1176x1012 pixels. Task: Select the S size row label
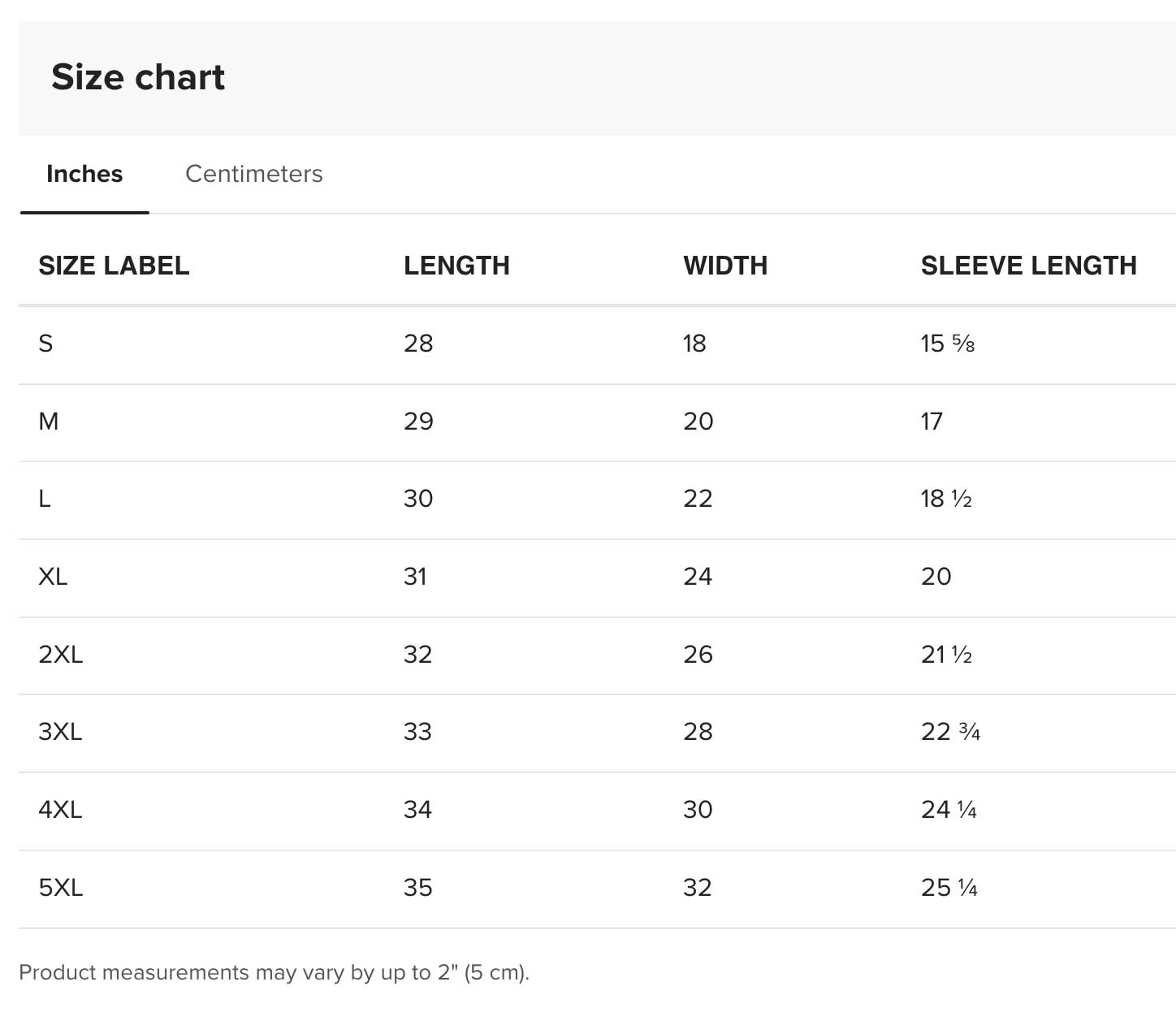(x=45, y=344)
